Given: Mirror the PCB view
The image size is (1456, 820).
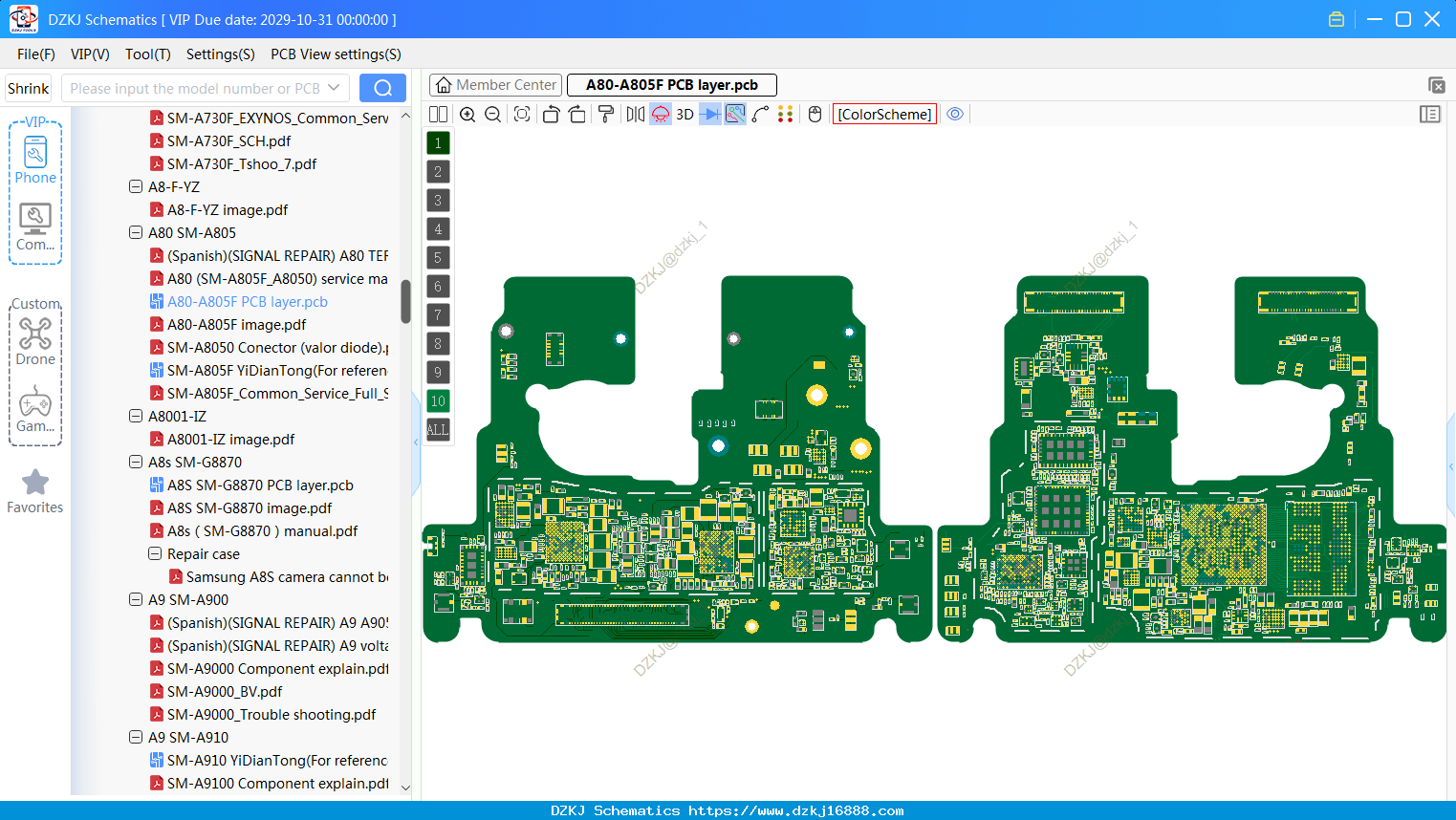Looking at the screenshot, I should [x=635, y=115].
